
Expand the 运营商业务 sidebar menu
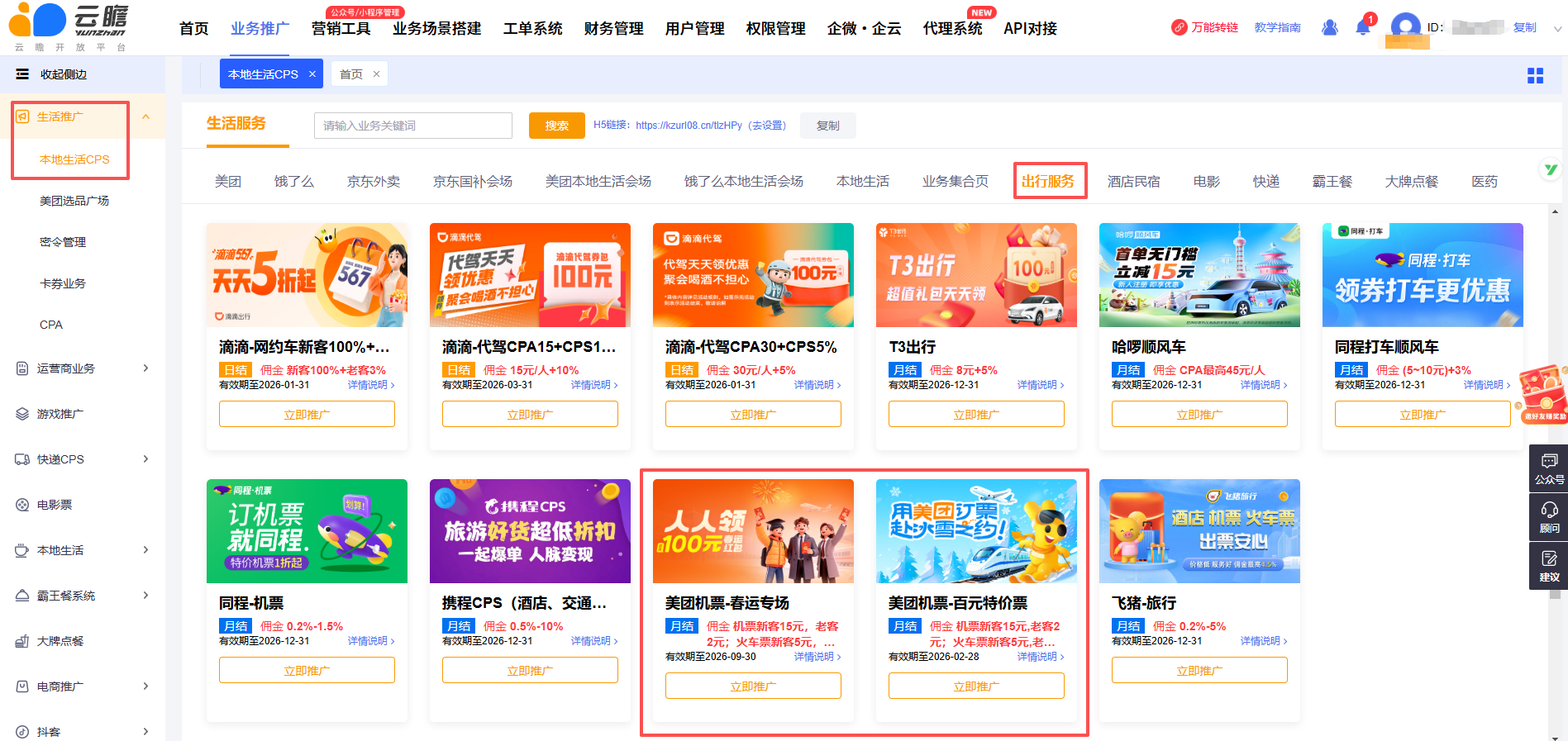[145, 368]
